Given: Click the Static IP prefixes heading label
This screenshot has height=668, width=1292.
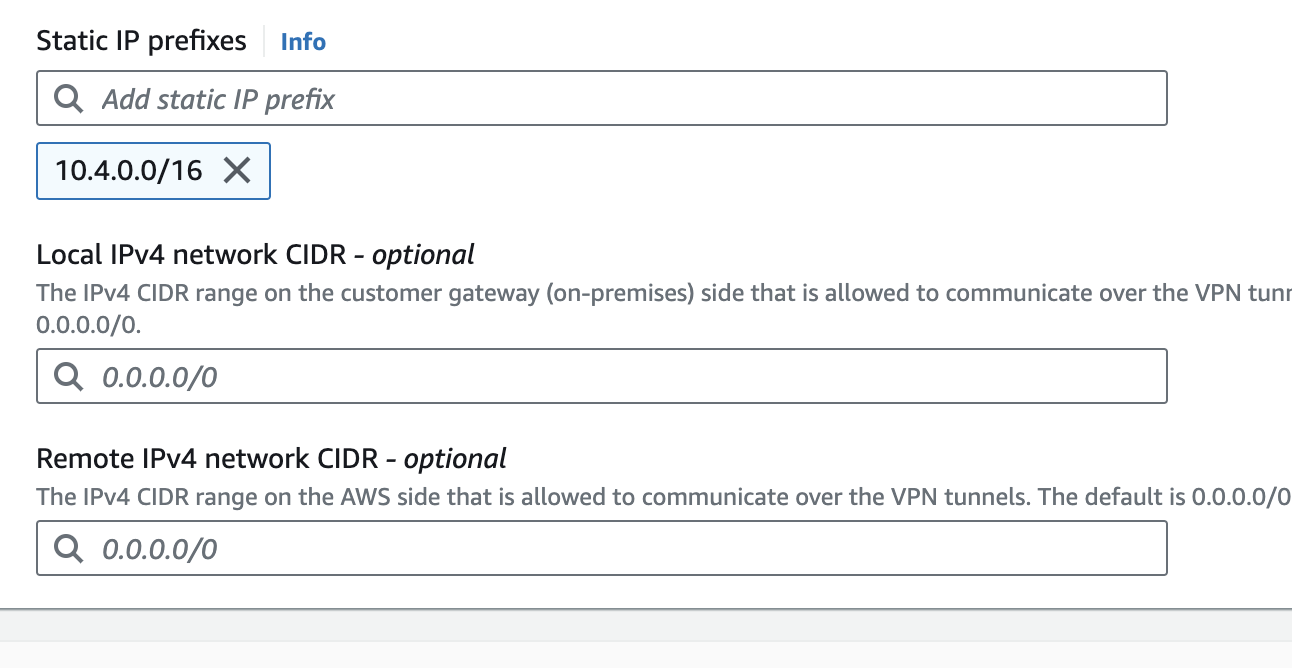Looking at the screenshot, I should click(141, 41).
